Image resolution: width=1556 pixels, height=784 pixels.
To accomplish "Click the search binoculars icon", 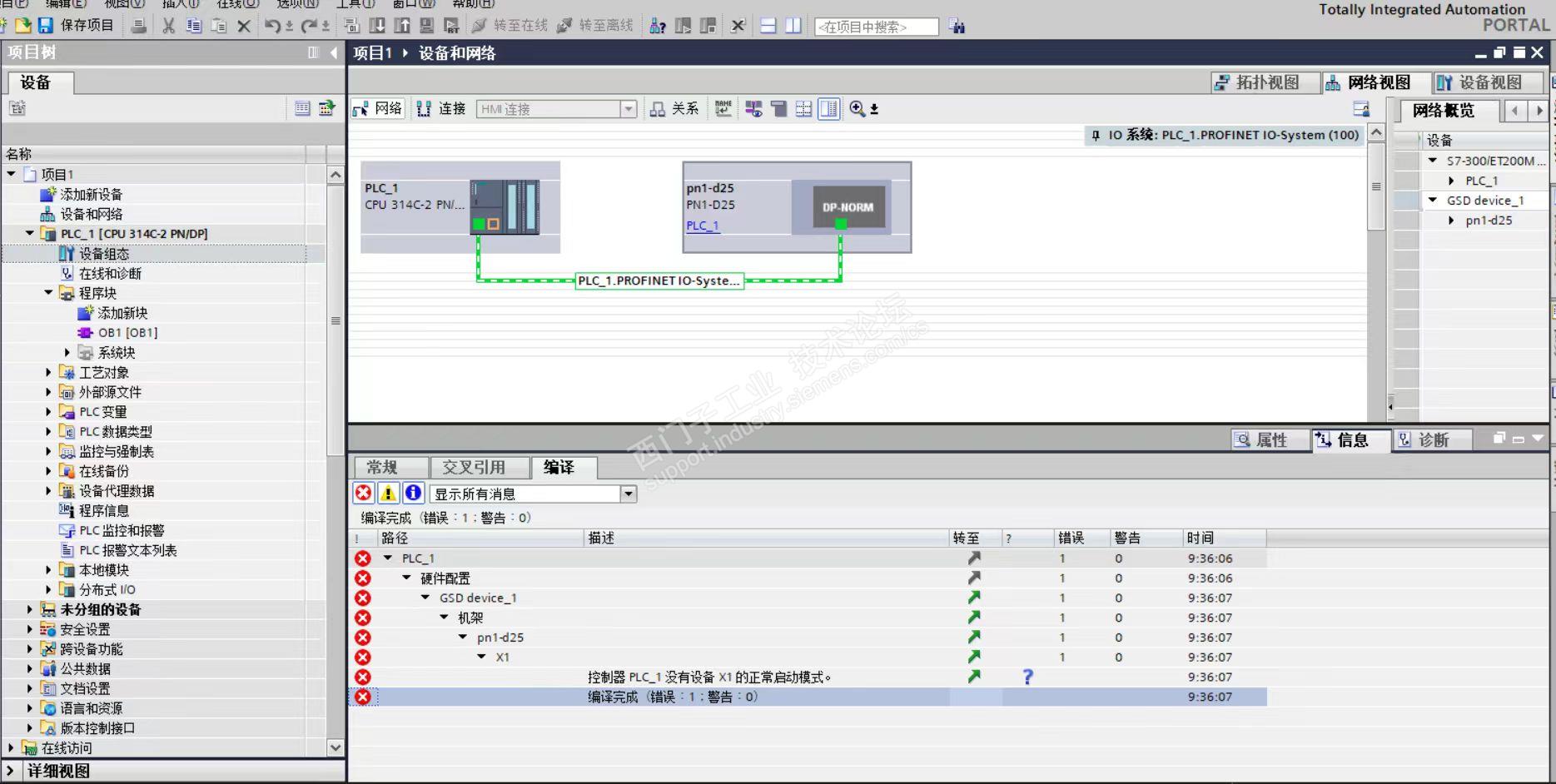I will pos(957,27).
